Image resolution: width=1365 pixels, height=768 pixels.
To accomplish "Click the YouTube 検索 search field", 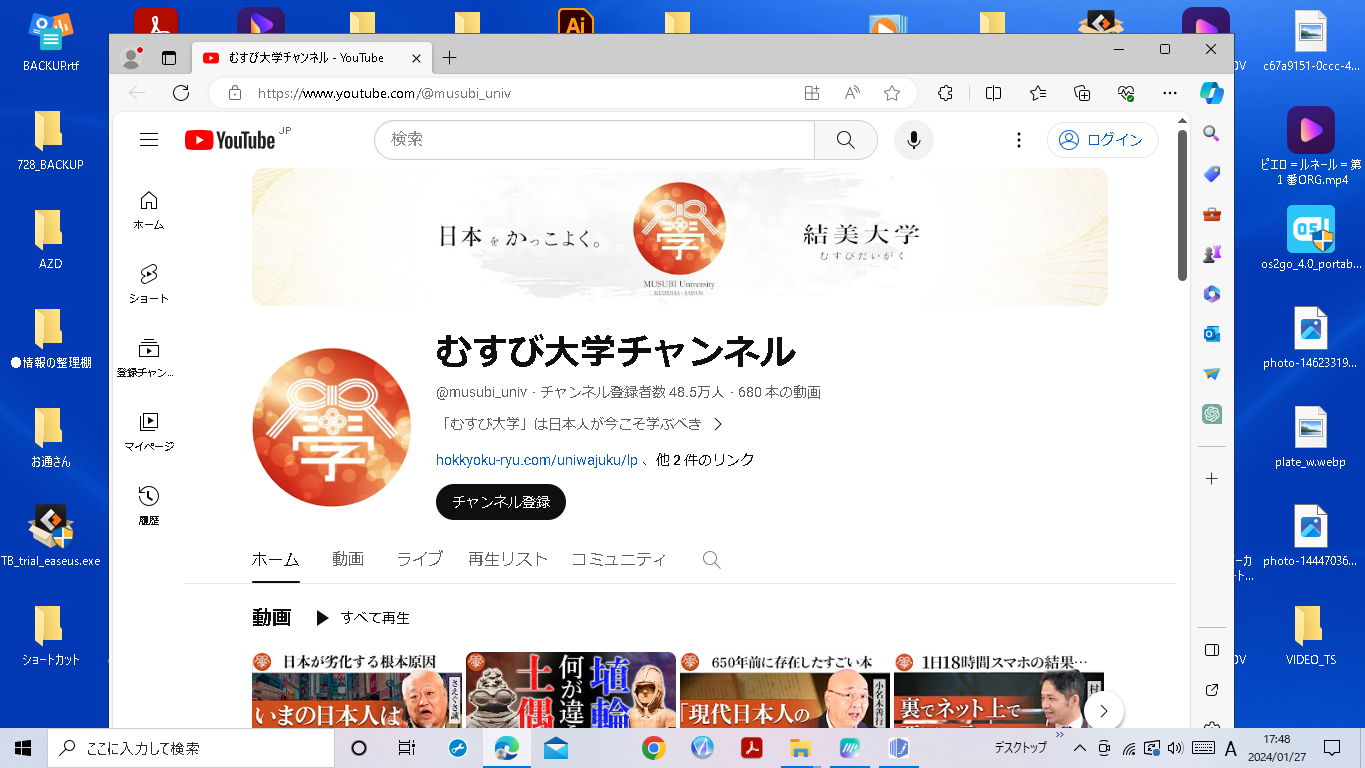I will 594,140.
